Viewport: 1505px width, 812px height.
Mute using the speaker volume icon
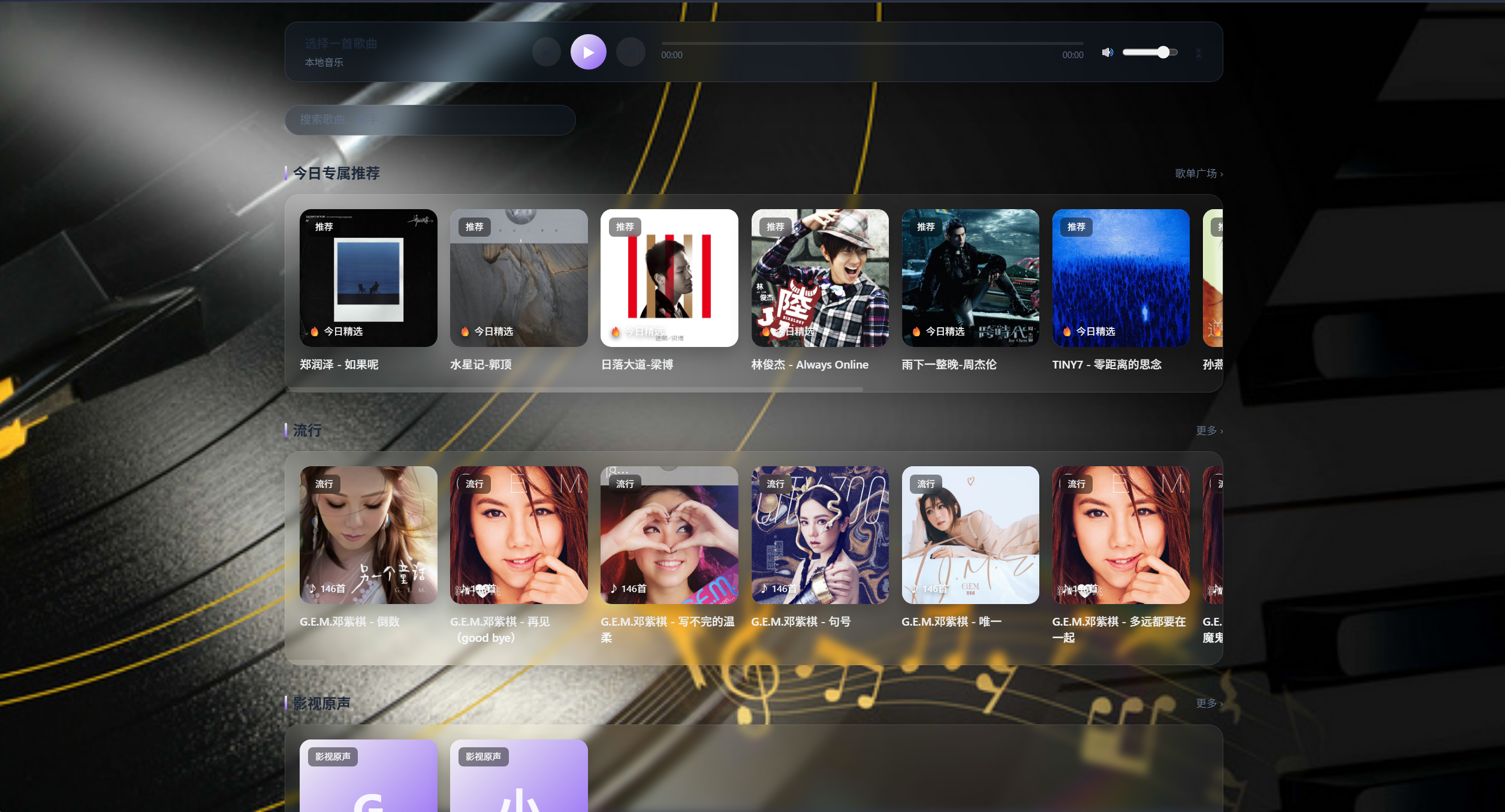[1107, 53]
